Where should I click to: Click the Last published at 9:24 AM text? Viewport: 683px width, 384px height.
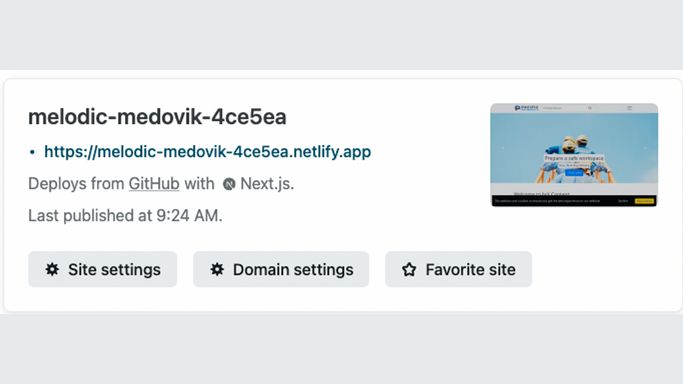point(125,216)
